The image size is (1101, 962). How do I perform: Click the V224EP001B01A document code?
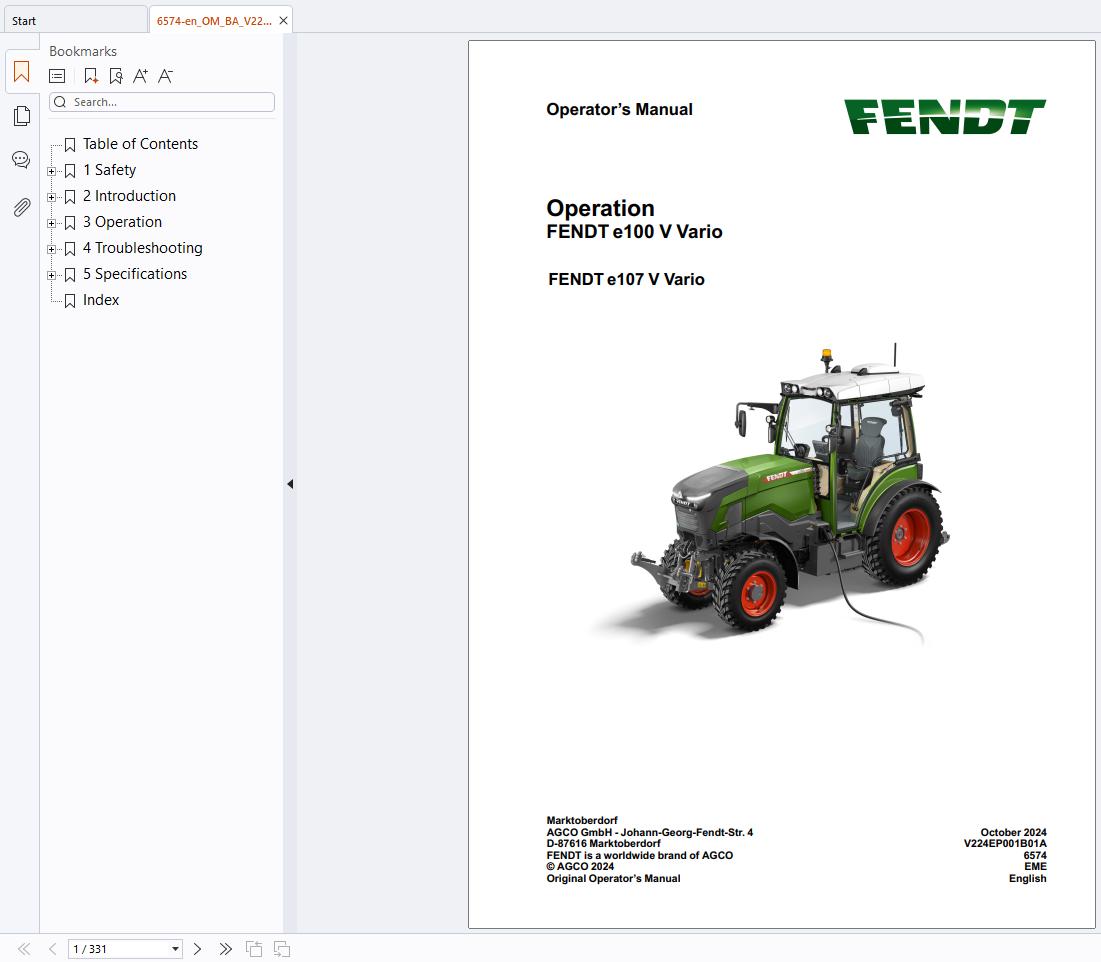pyautogui.click(x=1005, y=843)
